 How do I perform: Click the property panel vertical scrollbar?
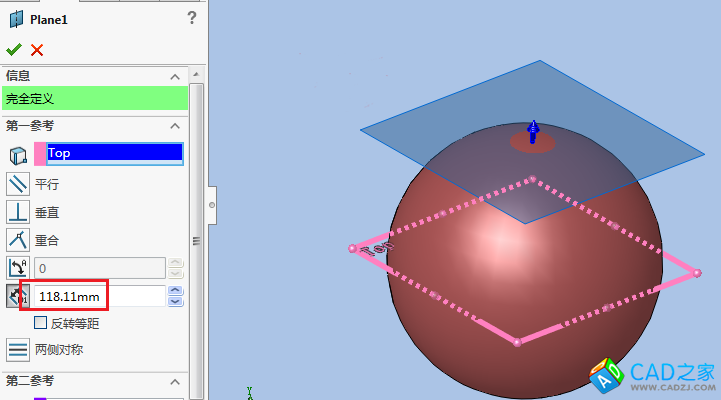pos(197,240)
